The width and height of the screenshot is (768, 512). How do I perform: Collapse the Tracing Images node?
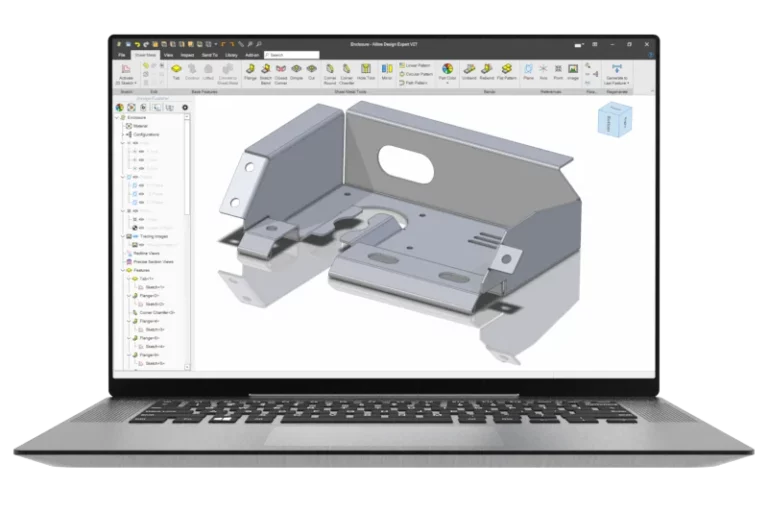pos(123,236)
